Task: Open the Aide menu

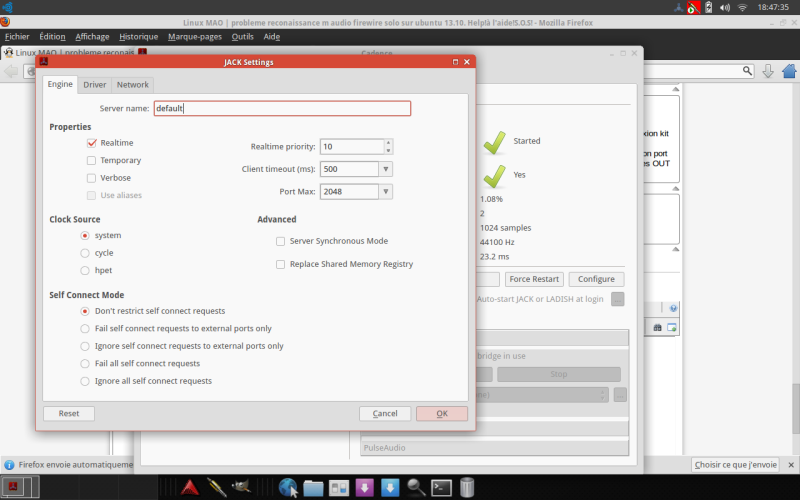Action: pos(271,37)
